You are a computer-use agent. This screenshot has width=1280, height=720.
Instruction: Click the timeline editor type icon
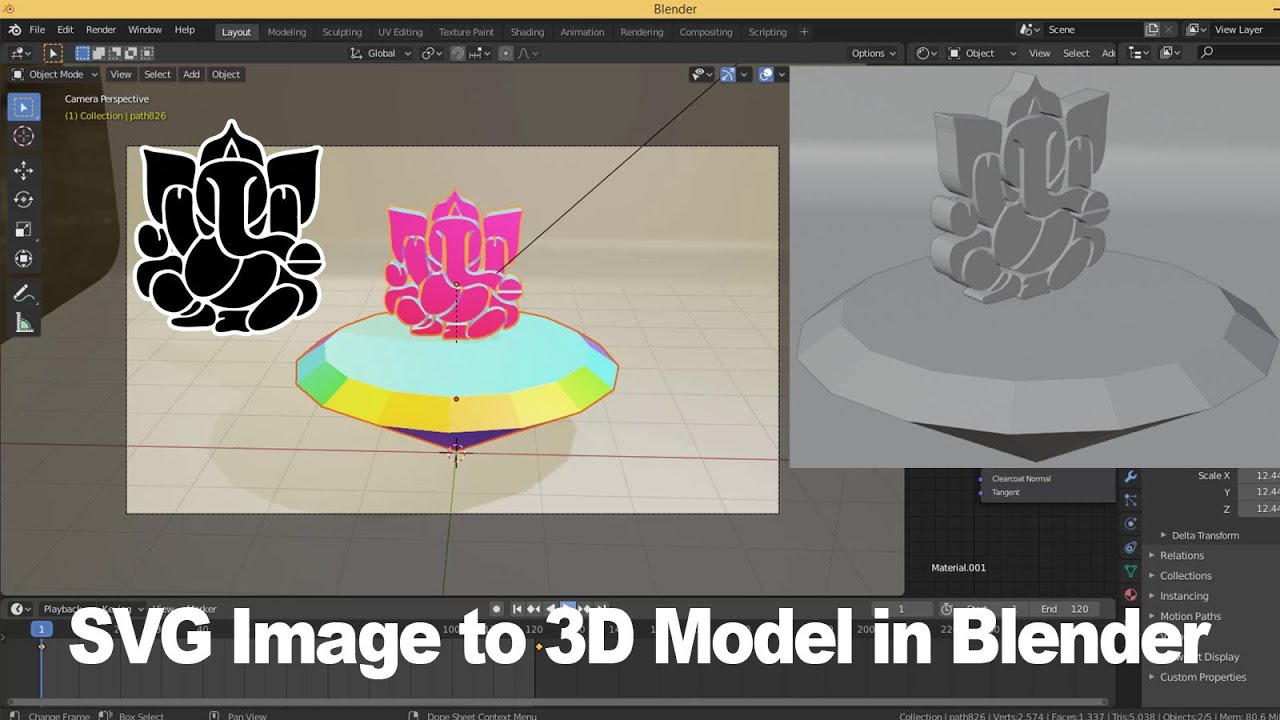[20, 609]
